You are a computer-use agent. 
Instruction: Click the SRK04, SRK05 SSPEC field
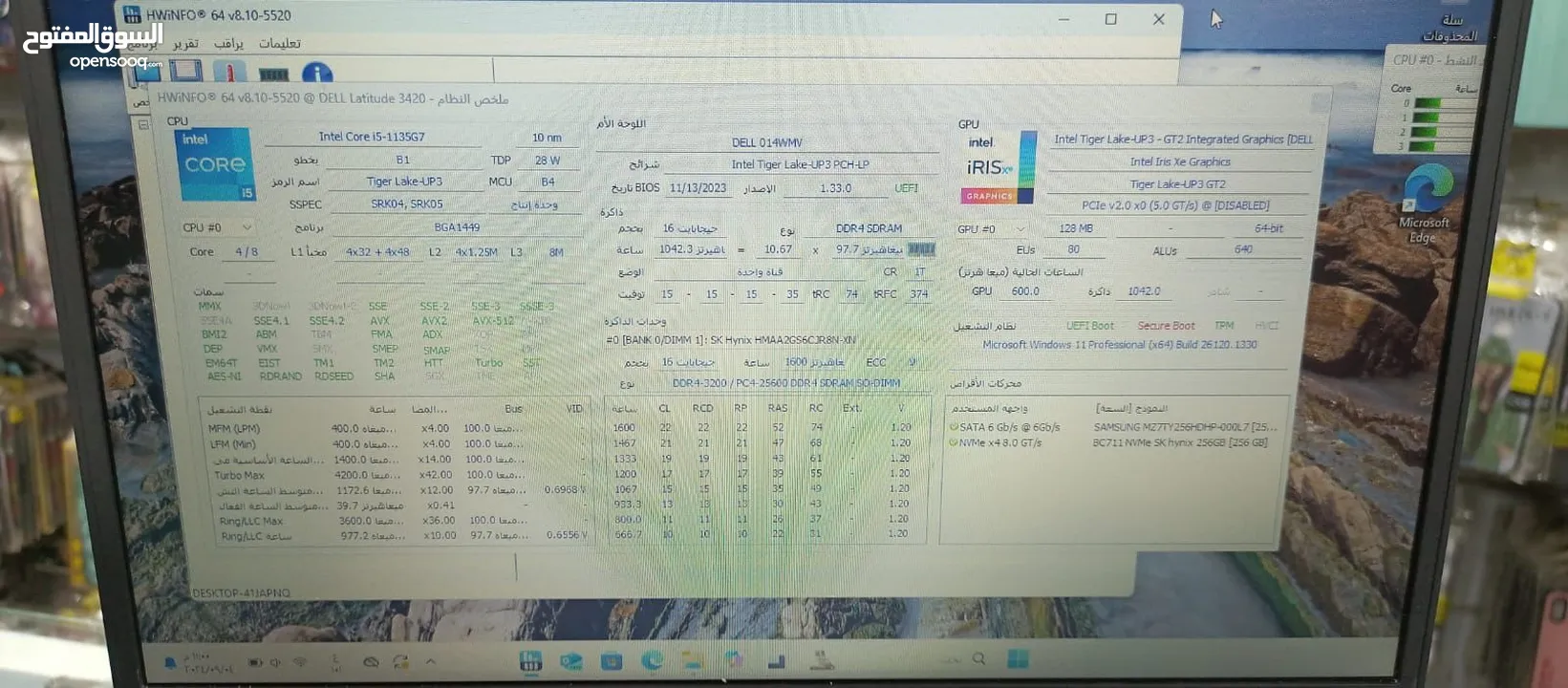pyautogui.click(x=406, y=204)
